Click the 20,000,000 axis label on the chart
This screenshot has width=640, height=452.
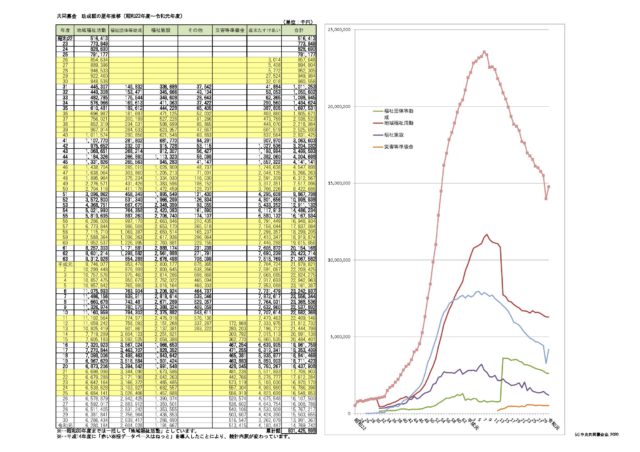(x=339, y=107)
